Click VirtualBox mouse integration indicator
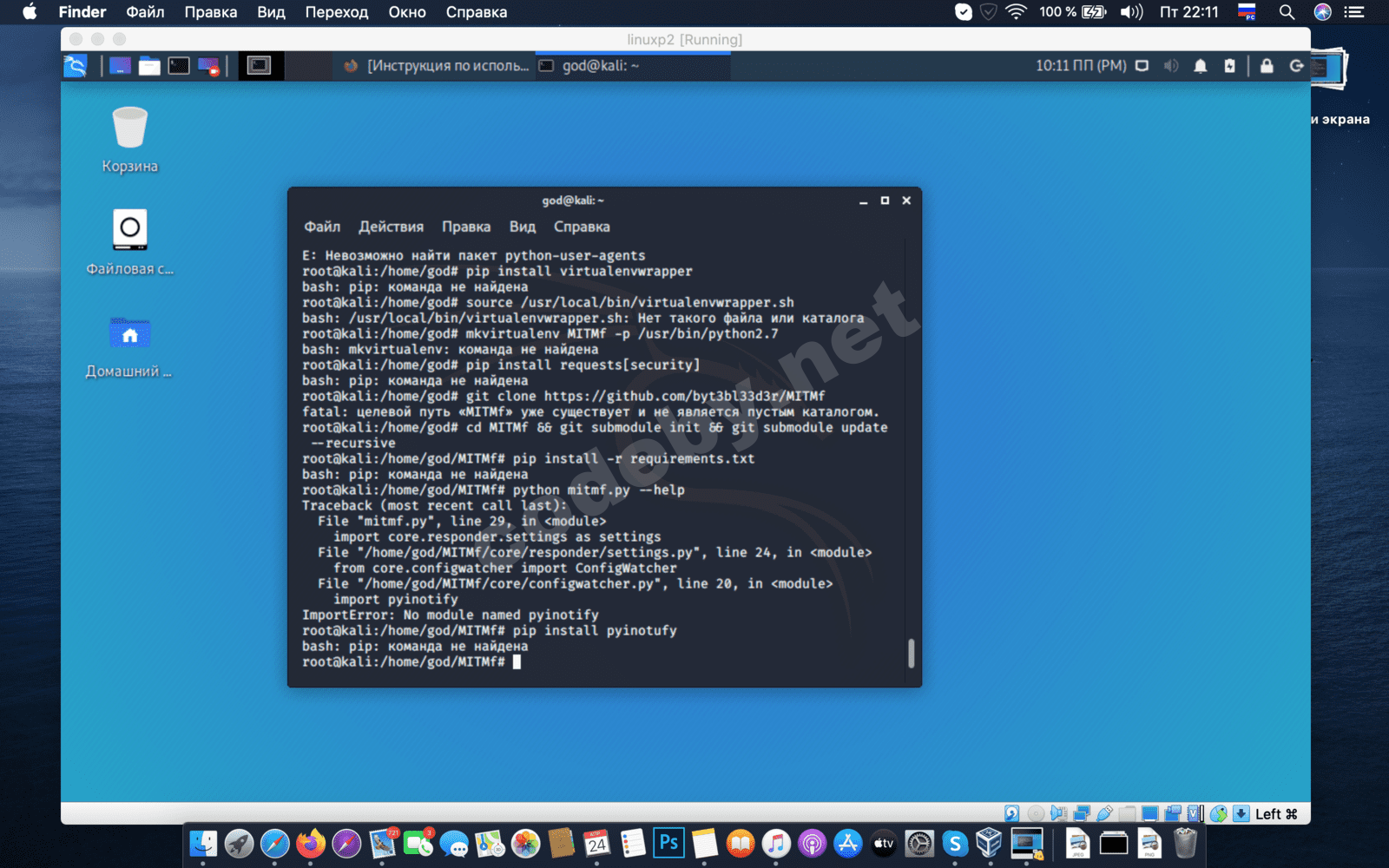This screenshot has height=868, width=1389. point(1219,813)
